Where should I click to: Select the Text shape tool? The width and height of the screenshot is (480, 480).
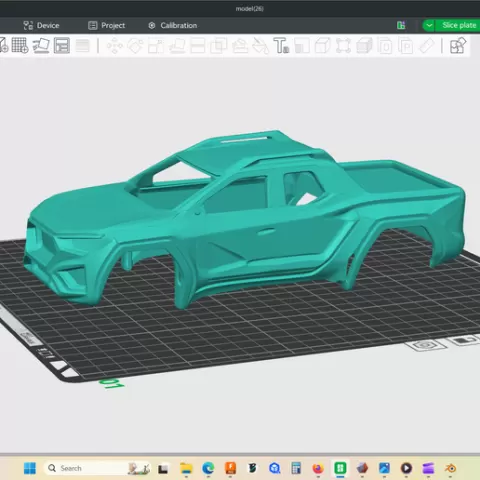point(281,46)
